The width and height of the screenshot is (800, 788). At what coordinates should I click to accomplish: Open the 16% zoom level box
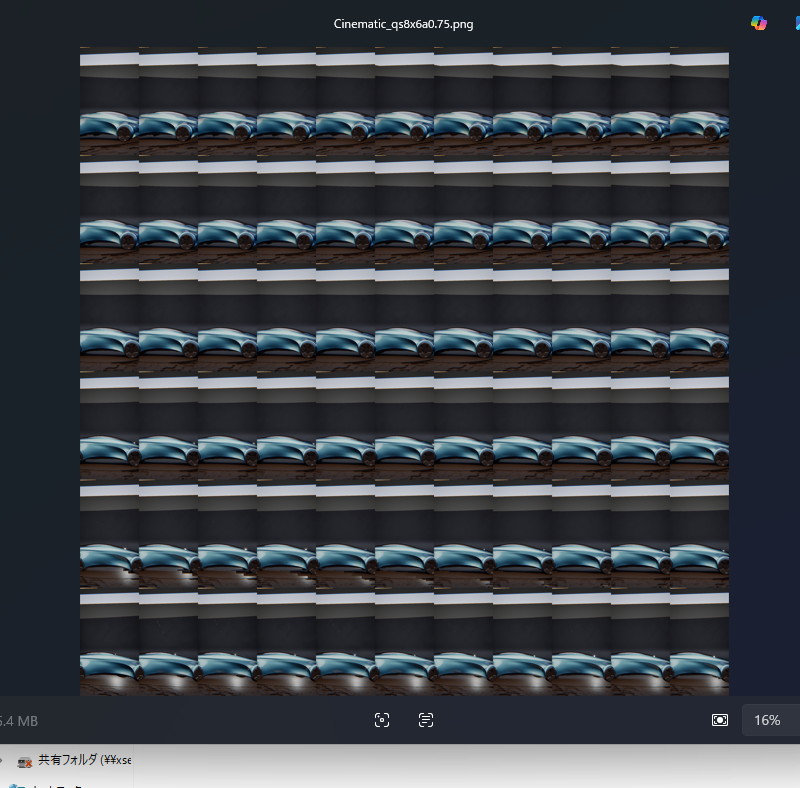pos(769,720)
